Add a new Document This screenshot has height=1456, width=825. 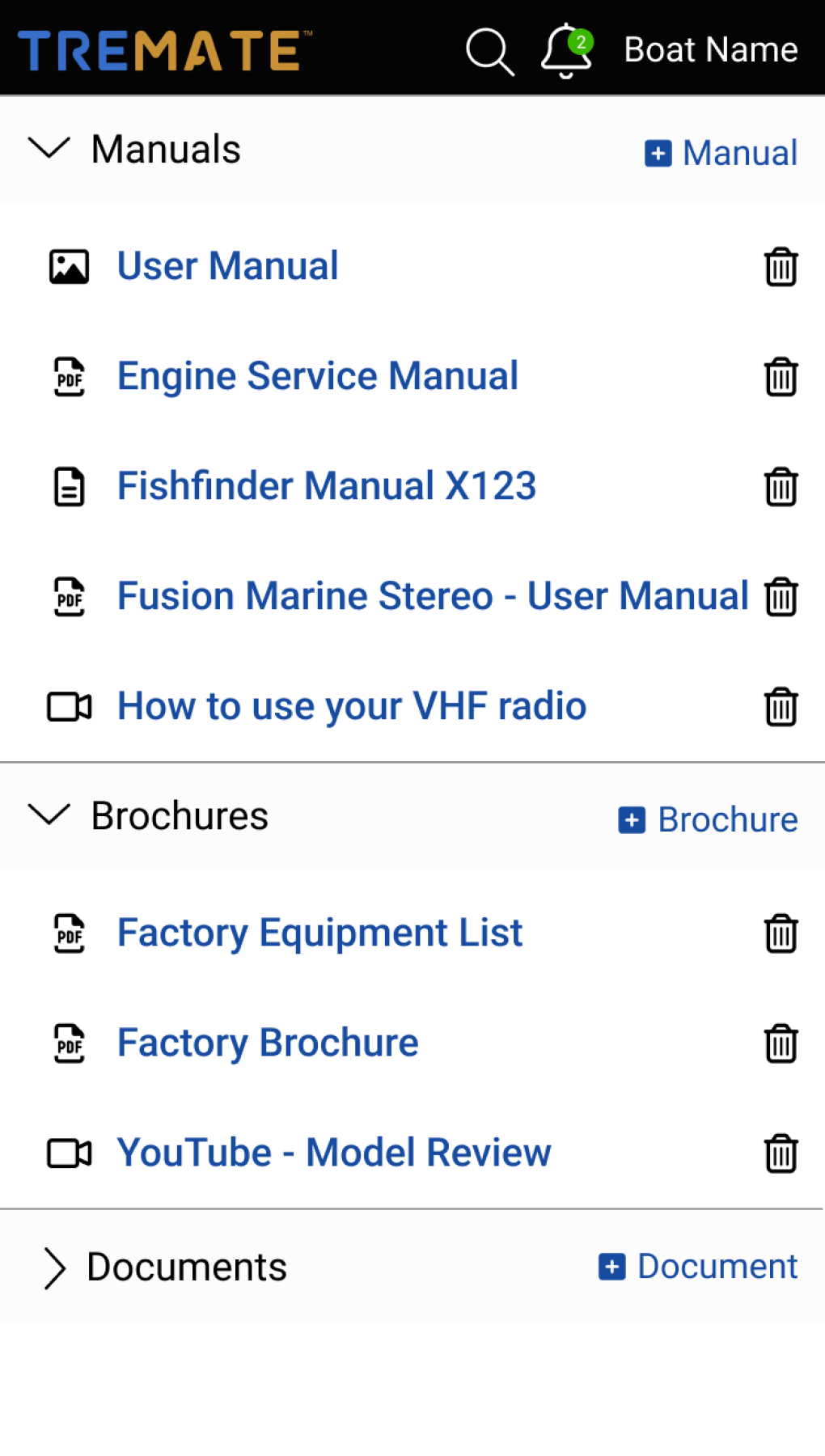(x=698, y=1267)
